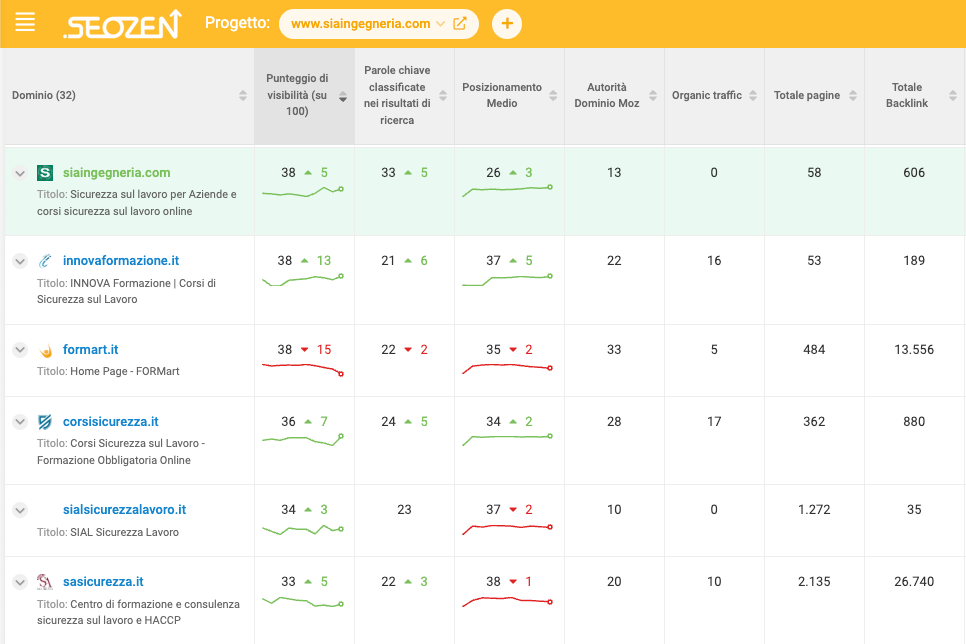Sort by Parole chiave classificate arrows
Viewport: 966px width, 644px height.
pyautogui.click(x=443, y=96)
